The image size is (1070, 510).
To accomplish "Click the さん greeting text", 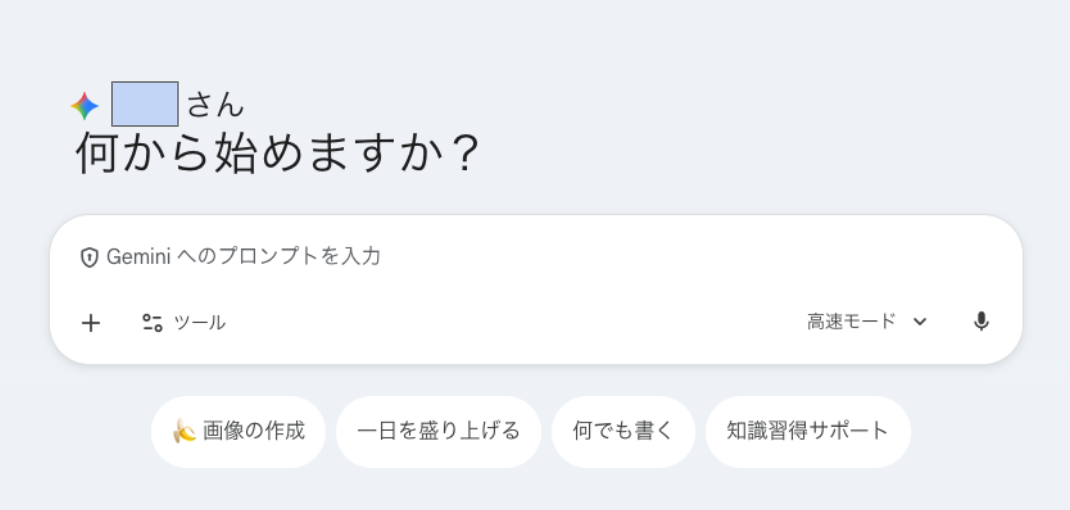I will click(x=215, y=105).
